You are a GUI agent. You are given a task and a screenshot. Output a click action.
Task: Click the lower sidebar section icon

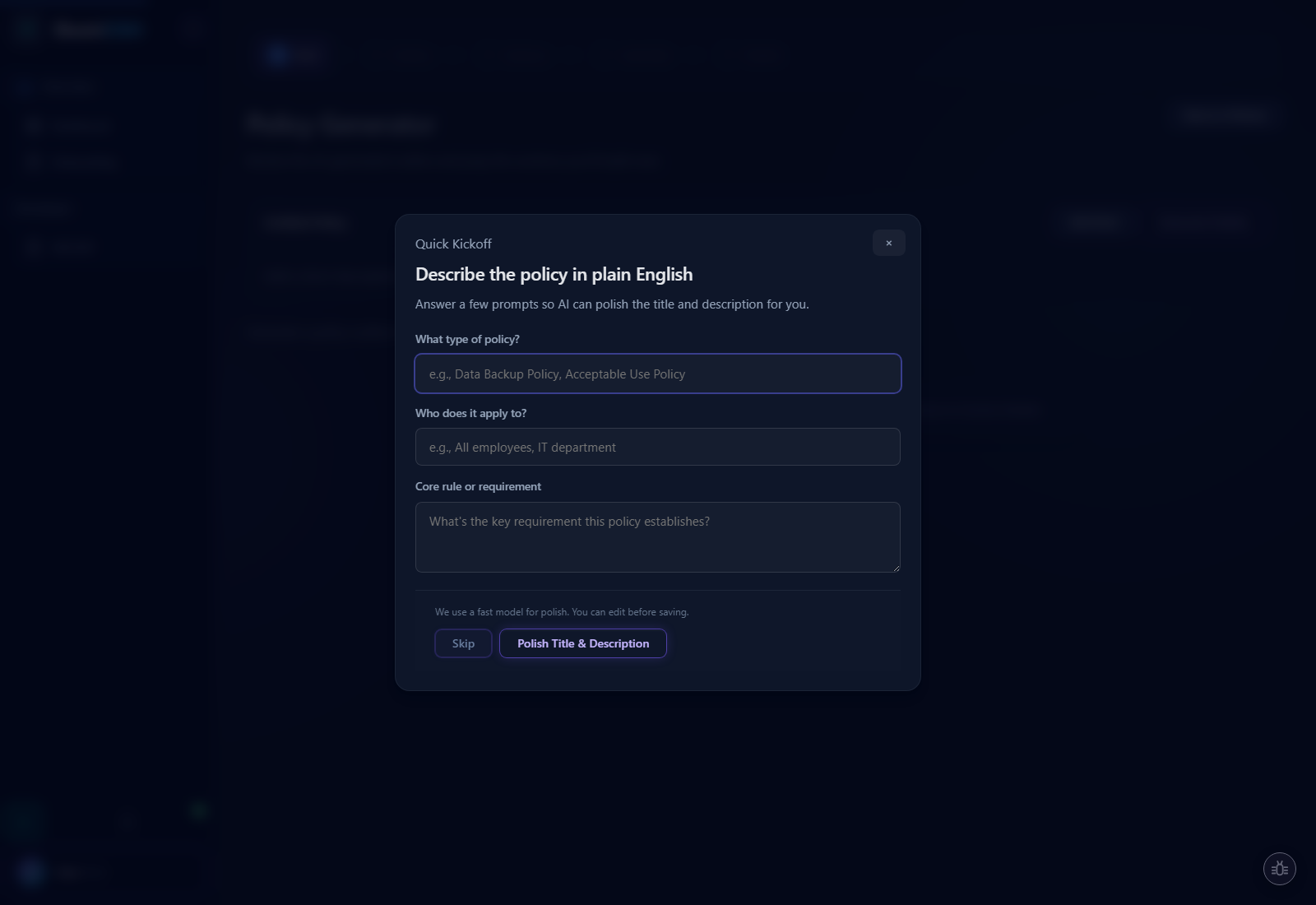pos(35,248)
